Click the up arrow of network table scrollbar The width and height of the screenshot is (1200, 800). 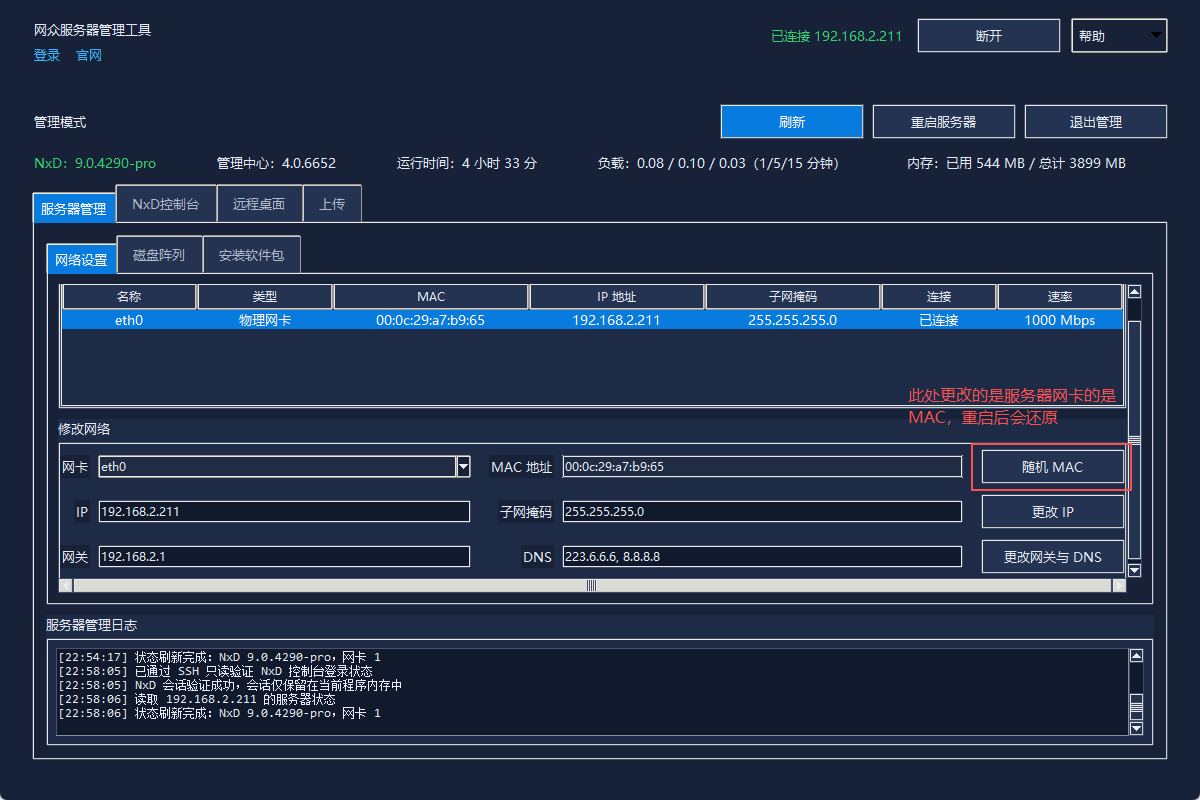coord(1134,292)
